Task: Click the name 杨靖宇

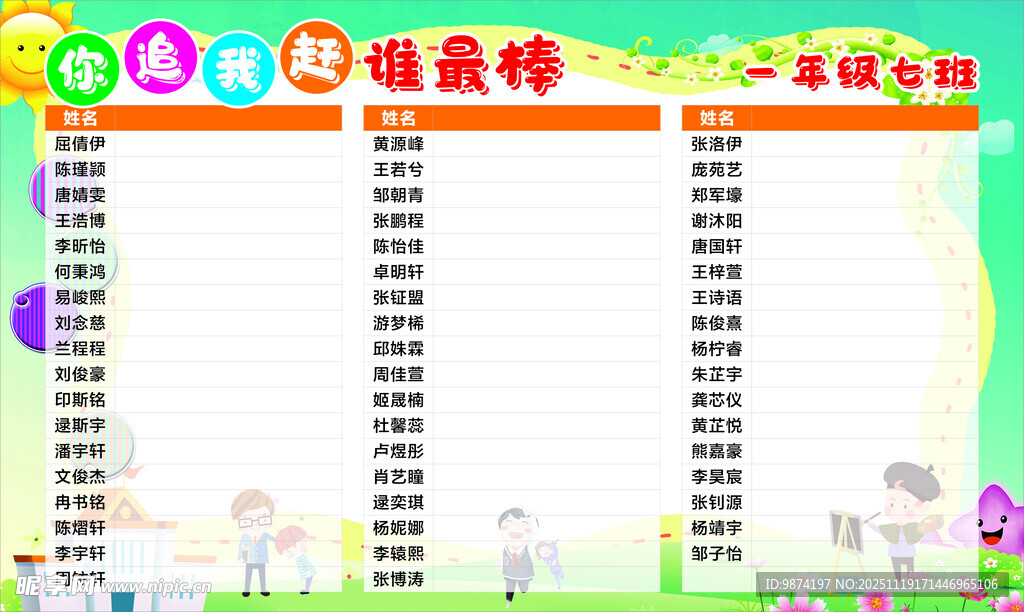Action: coord(716,528)
